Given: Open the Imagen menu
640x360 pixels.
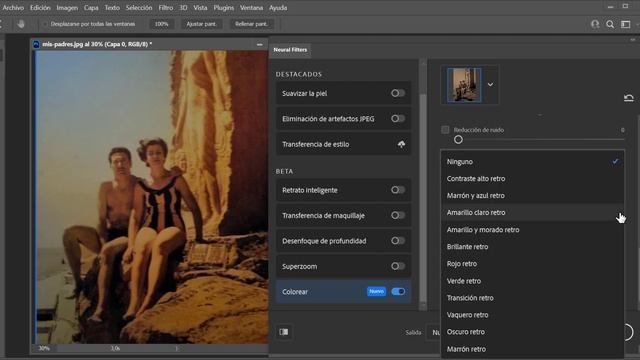Looking at the screenshot, I should [x=67, y=8].
